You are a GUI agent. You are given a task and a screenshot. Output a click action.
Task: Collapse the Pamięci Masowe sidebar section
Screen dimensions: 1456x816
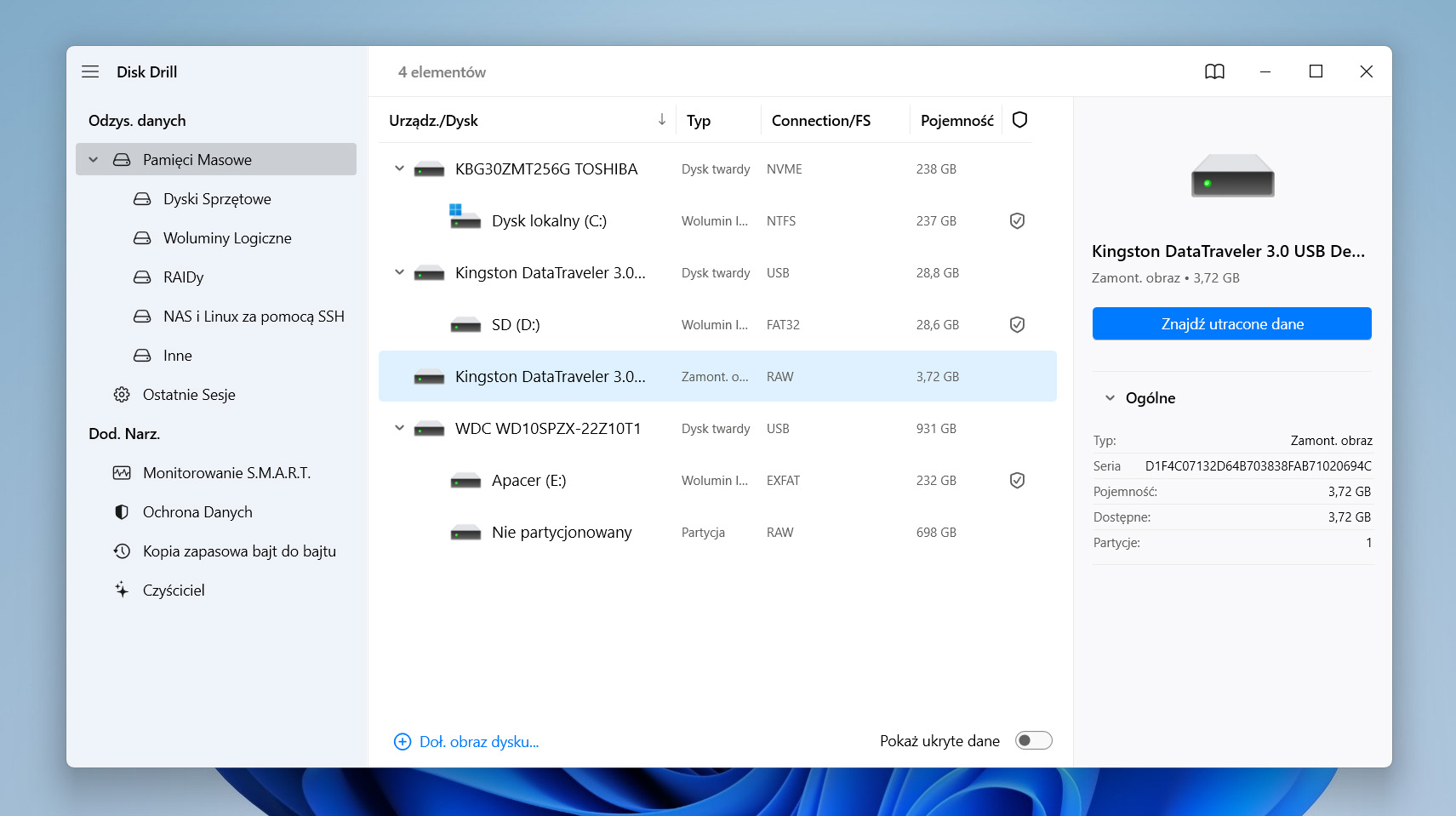click(x=94, y=160)
